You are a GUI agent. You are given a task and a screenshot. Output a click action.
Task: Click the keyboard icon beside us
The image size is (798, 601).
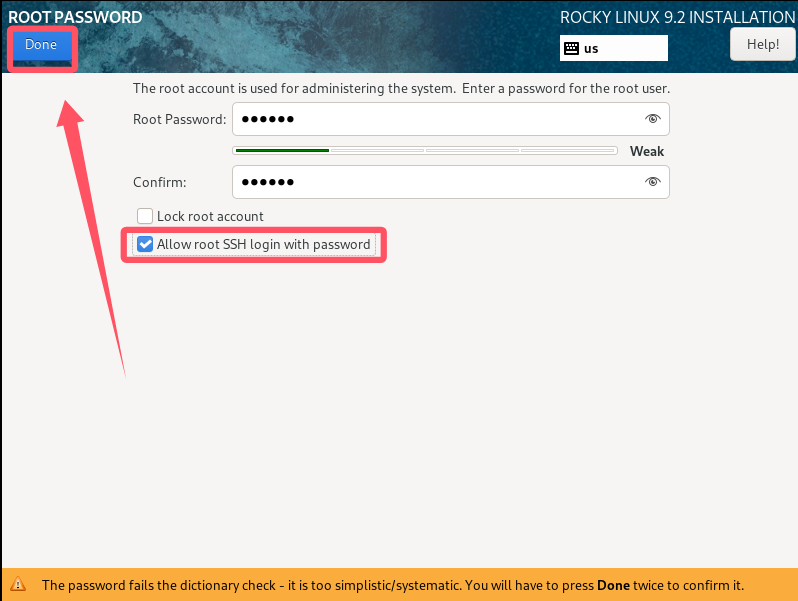tap(572, 48)
